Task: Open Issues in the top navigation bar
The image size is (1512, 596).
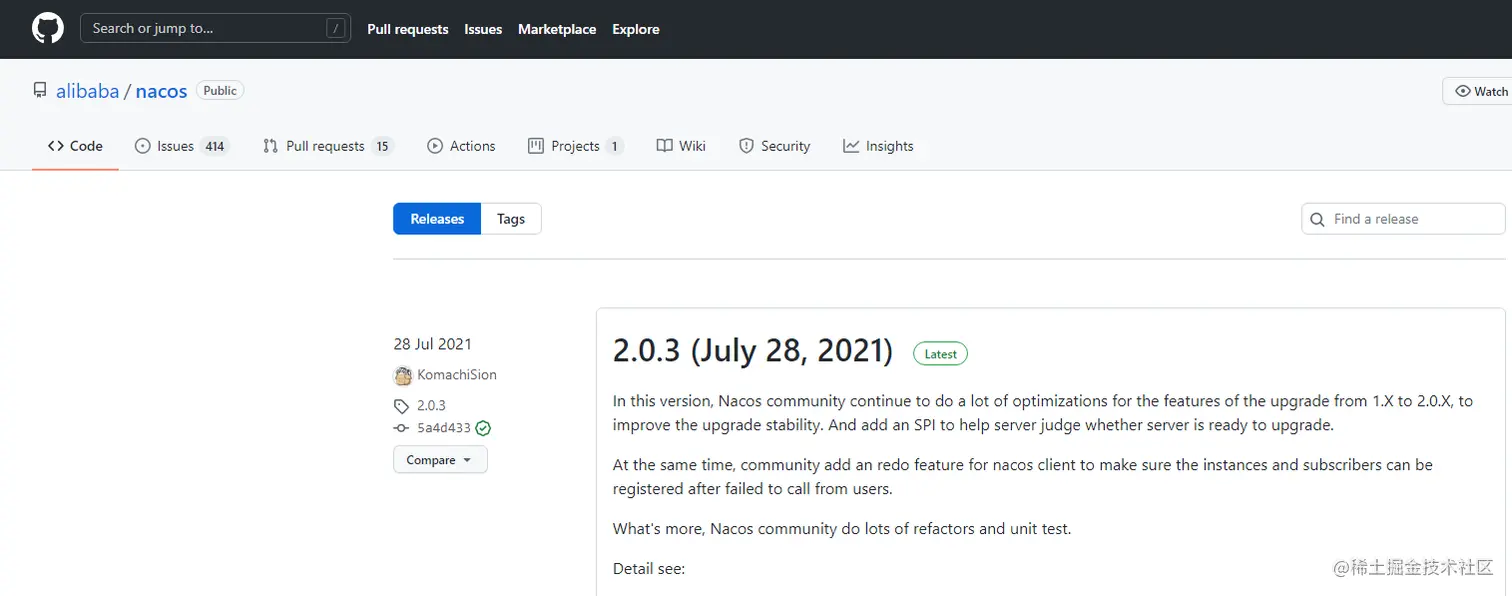Action: point(483,29)
